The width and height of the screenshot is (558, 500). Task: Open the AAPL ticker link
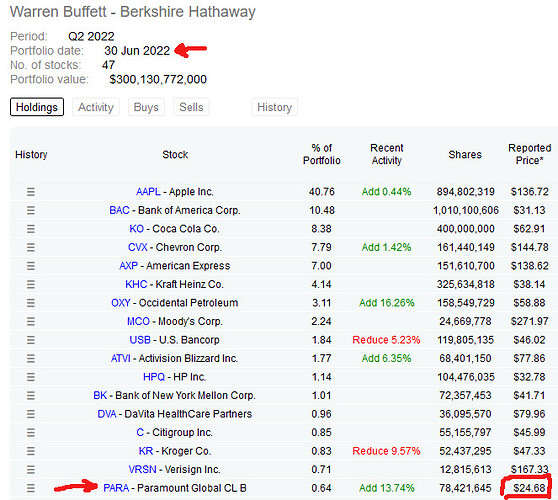click(148, 192)
